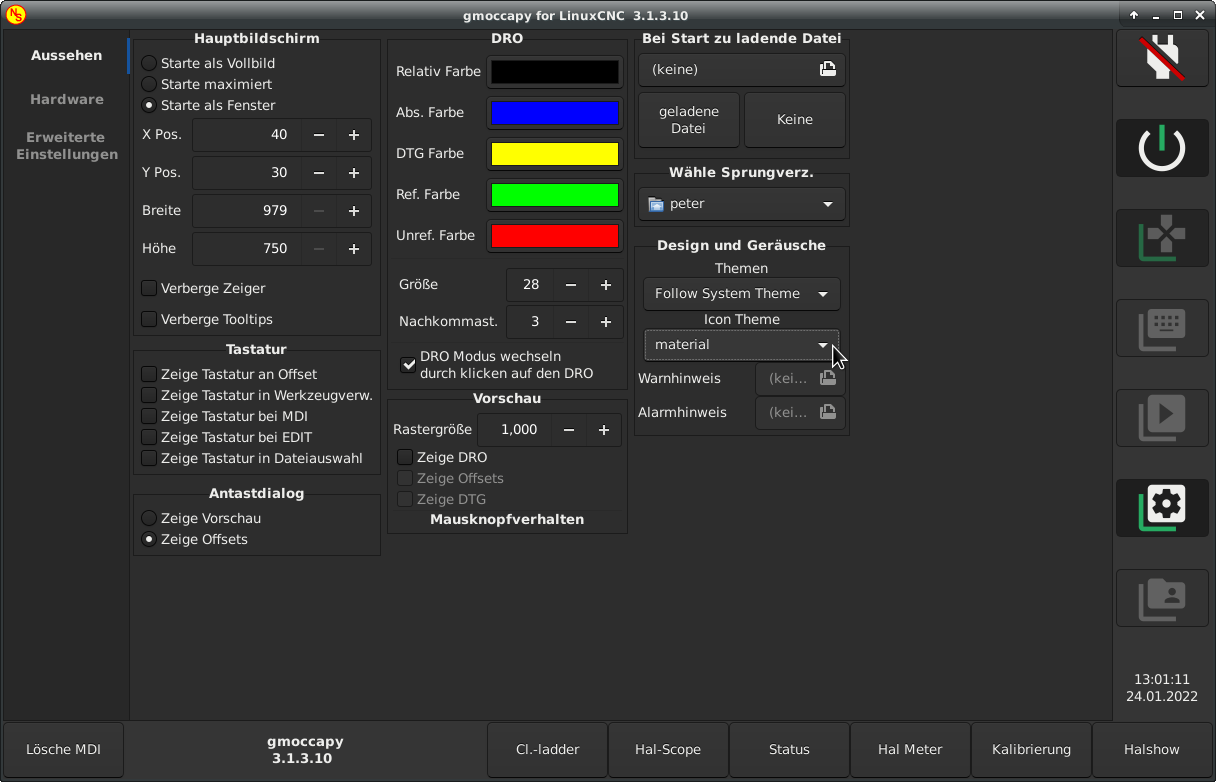Screen dimensions: 1216x782
Task: Open the user tabs folder-person icon
Action: [x=1162, y=597]
